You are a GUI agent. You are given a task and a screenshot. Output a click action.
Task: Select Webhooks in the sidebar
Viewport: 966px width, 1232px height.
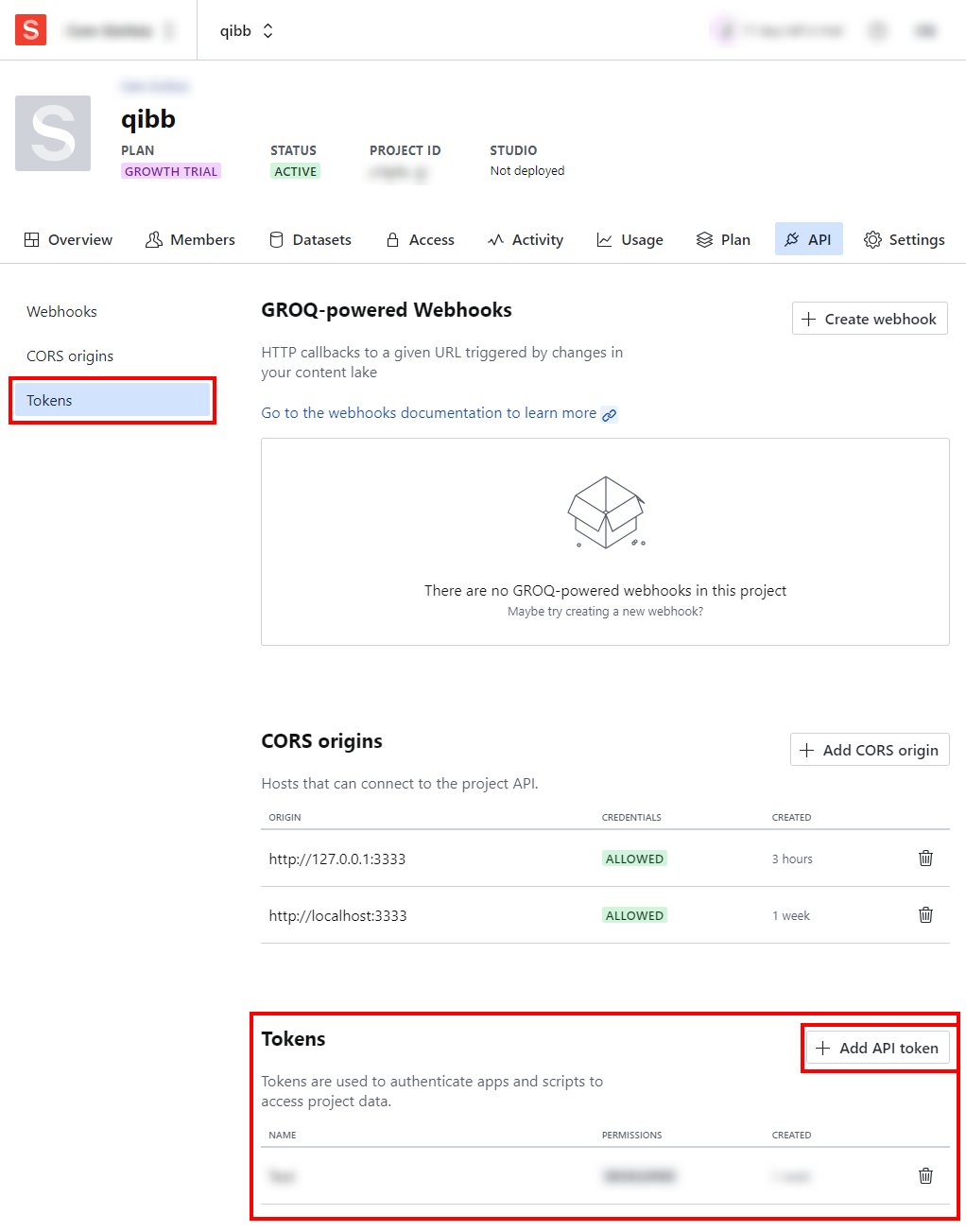61,312
